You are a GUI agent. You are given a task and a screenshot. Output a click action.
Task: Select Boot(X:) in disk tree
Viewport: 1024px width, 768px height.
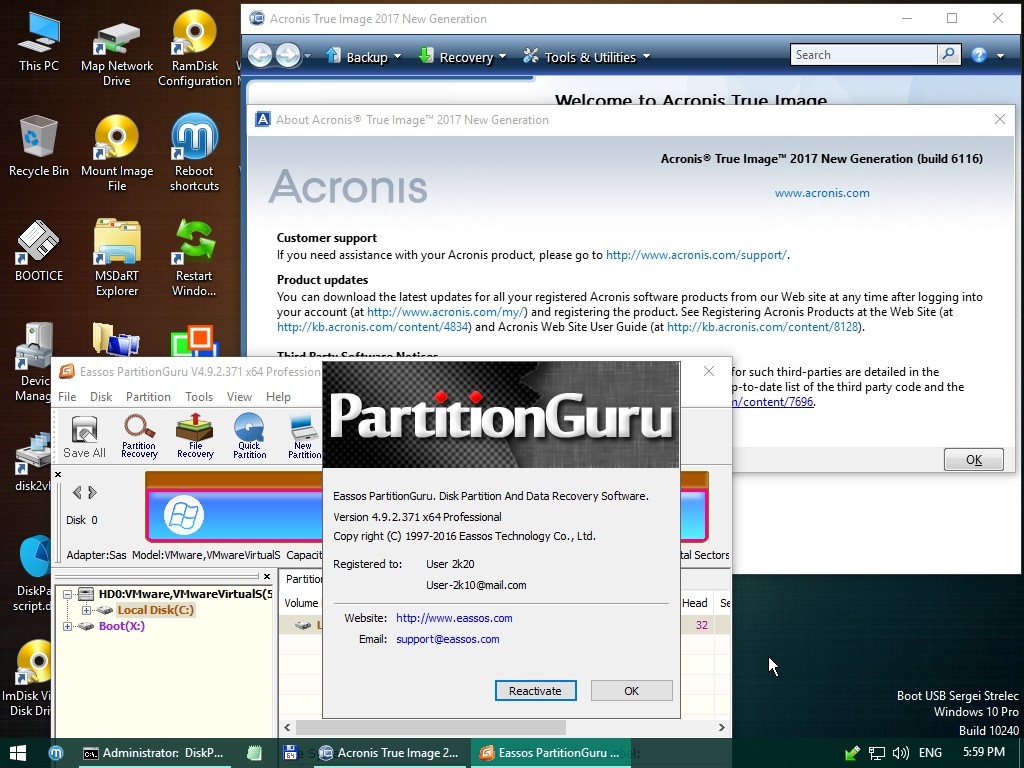pos(121,626)
